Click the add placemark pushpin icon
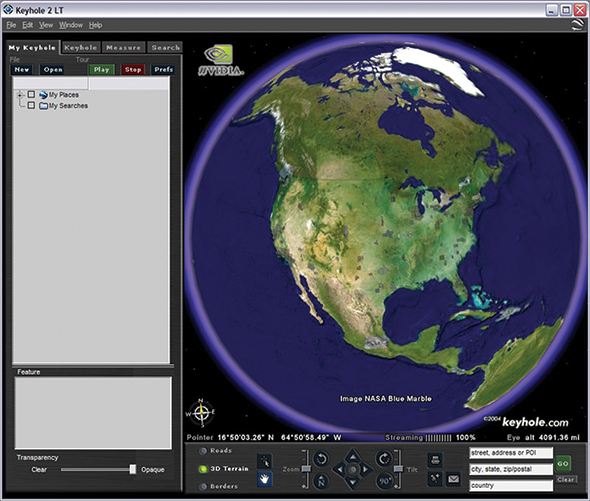Image resolution: width=590 pixels, height=501 pixels. [435, 478]
